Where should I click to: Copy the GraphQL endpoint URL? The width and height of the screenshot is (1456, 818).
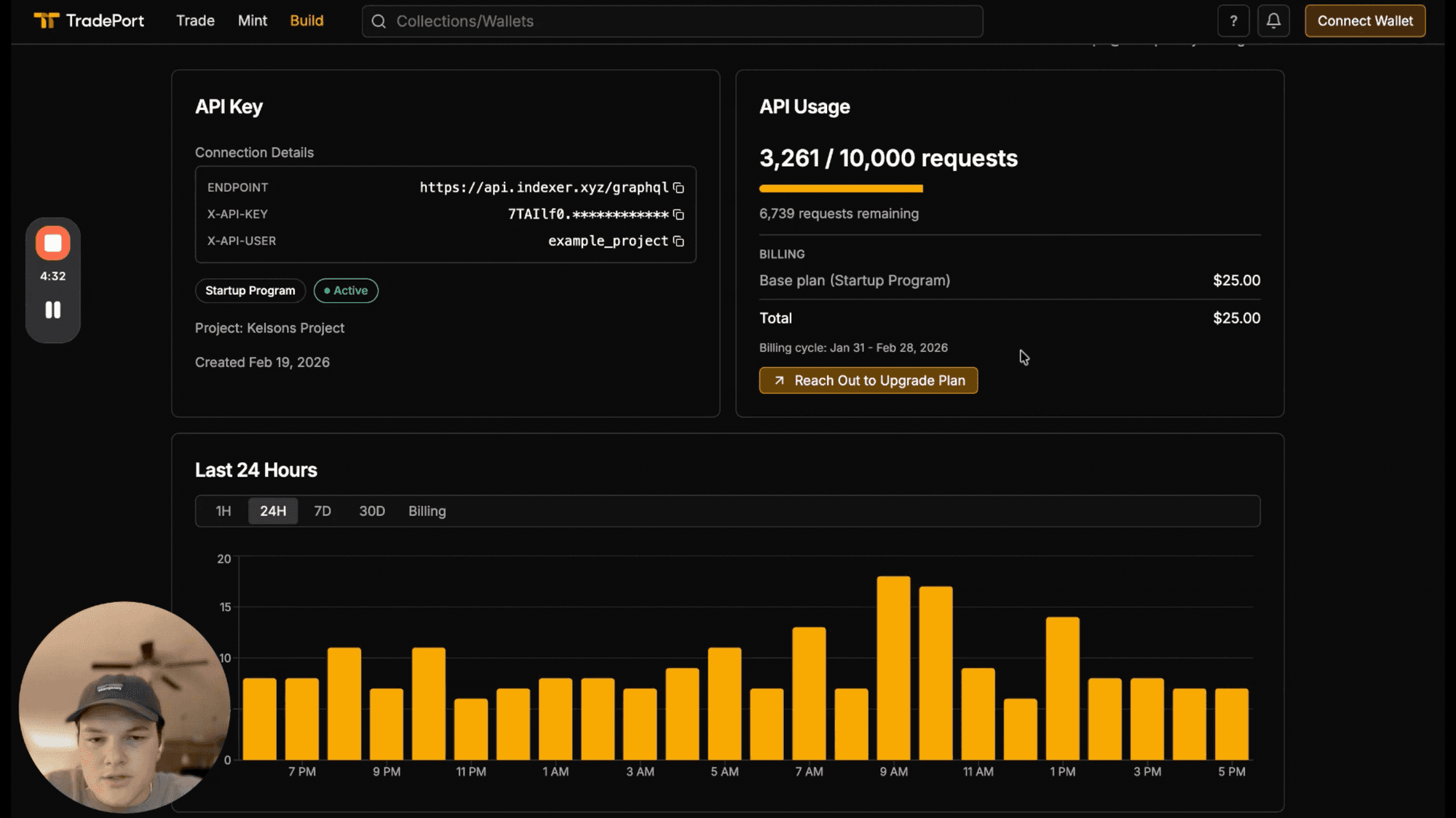point(678,187)
